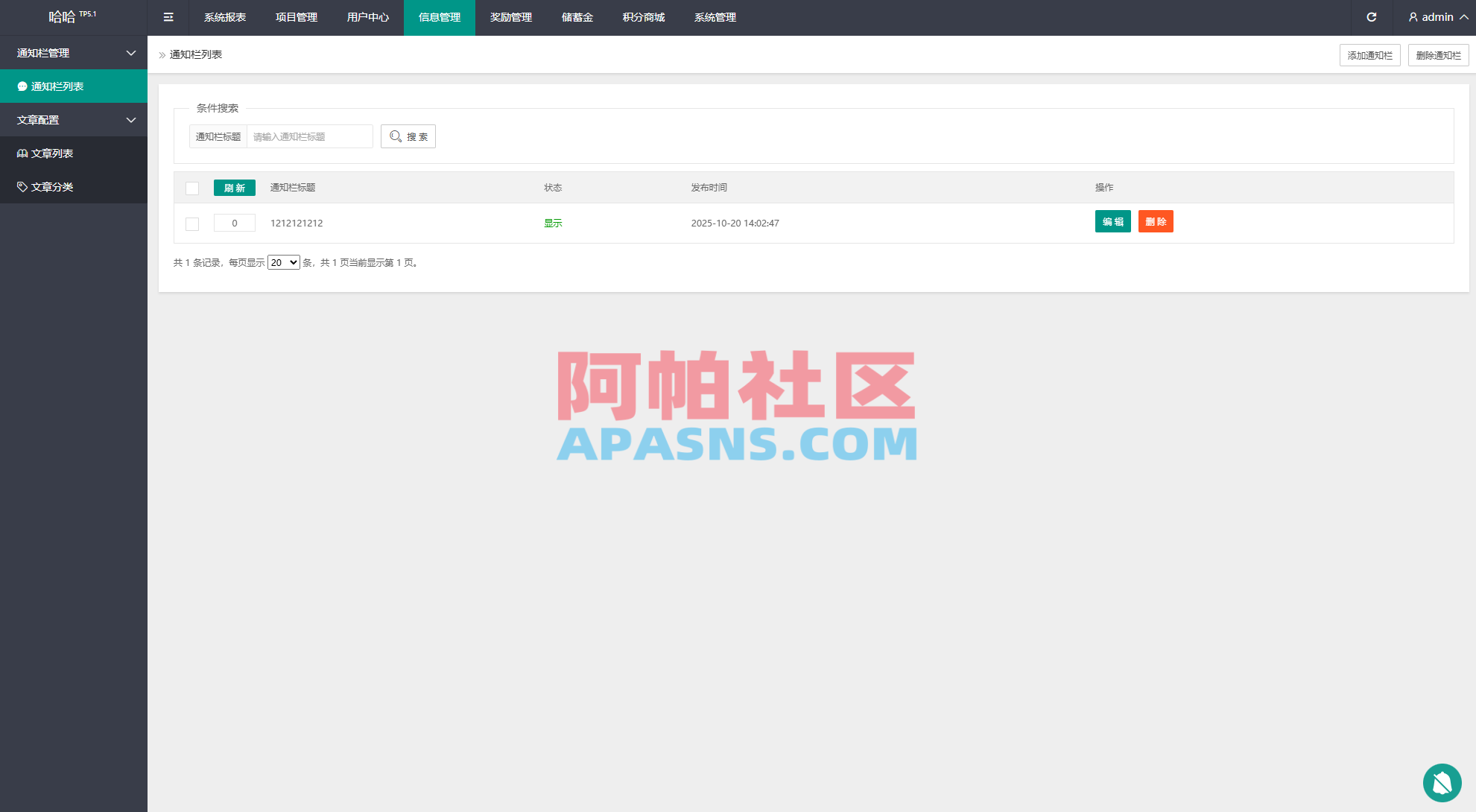The image size is (1476, 812).
Task: Open the per-page count dropdown showing 20
Action: 283,262
